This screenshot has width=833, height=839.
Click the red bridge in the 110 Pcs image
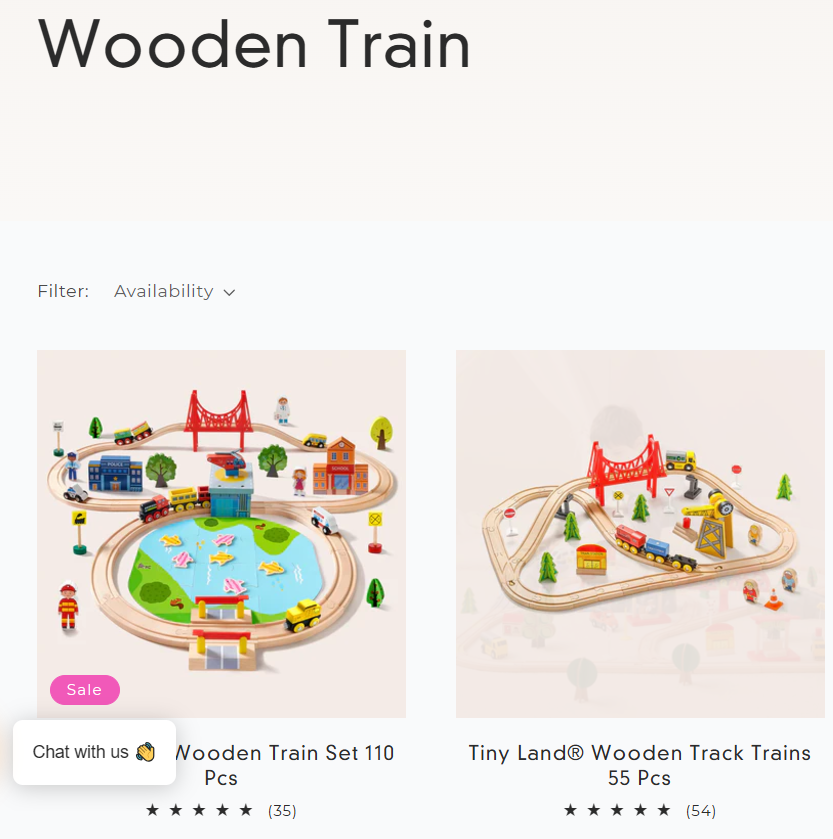(218, 420)
